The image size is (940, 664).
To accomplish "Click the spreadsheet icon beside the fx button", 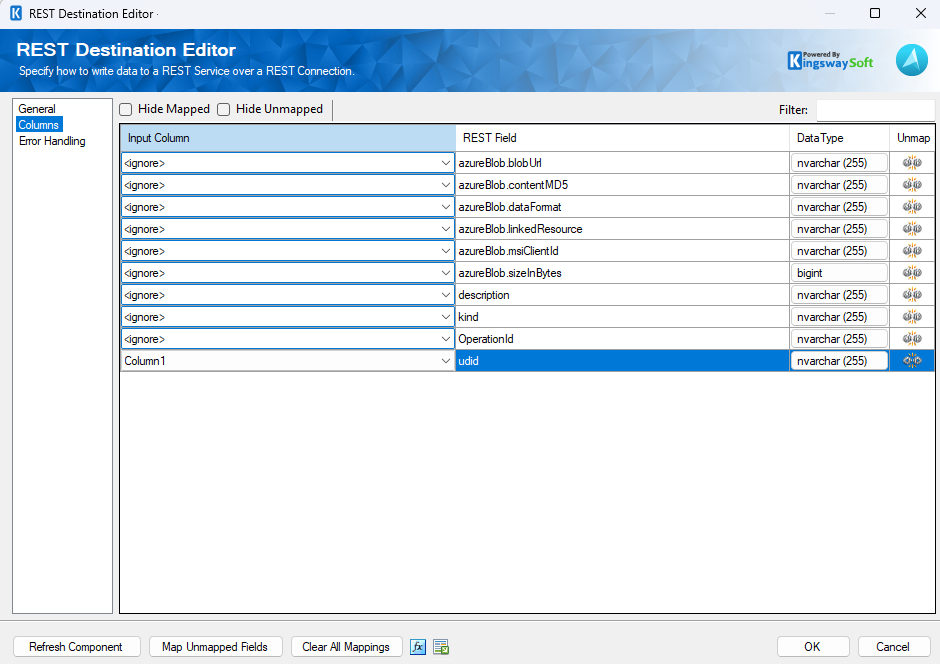I will point(441,647).
